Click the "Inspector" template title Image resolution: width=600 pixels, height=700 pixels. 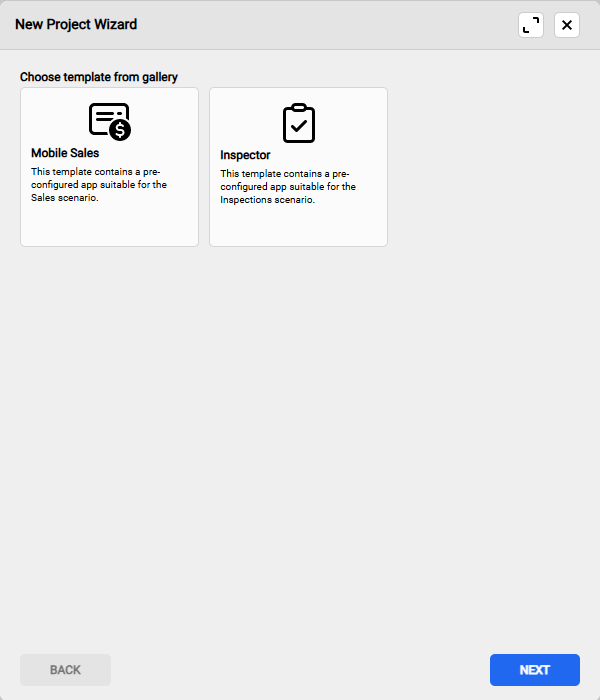click(x=245, y=155)
